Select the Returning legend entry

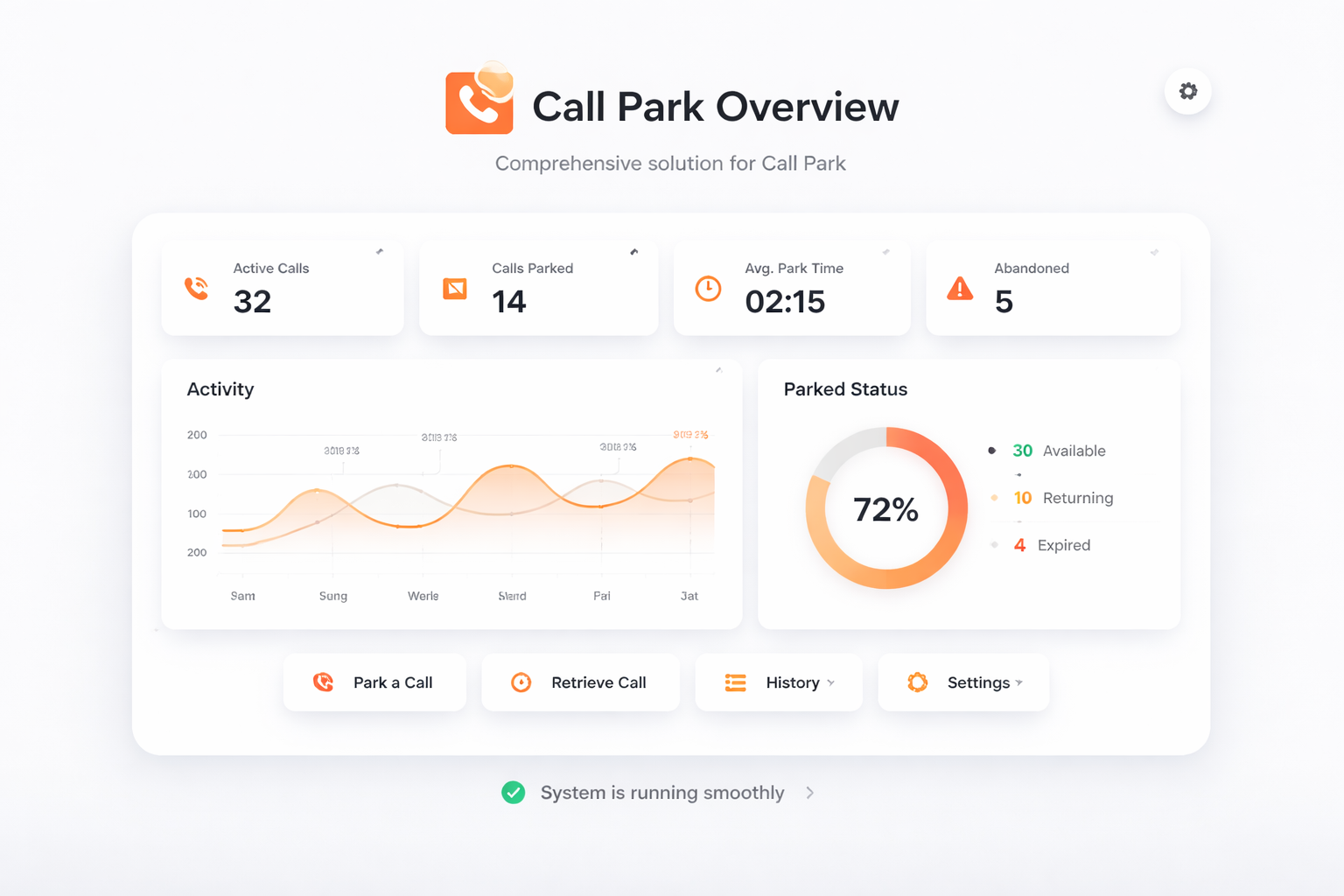click(1063, 498)
